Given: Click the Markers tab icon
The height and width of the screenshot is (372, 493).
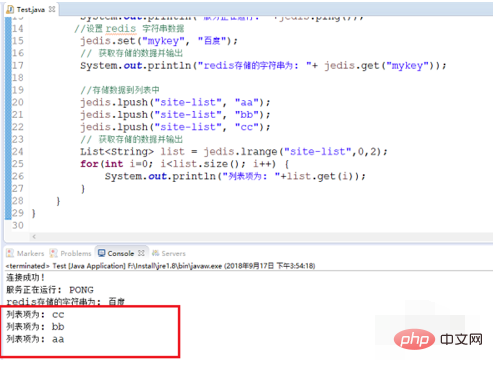Looking at the screenshot, I should (10, 253).
